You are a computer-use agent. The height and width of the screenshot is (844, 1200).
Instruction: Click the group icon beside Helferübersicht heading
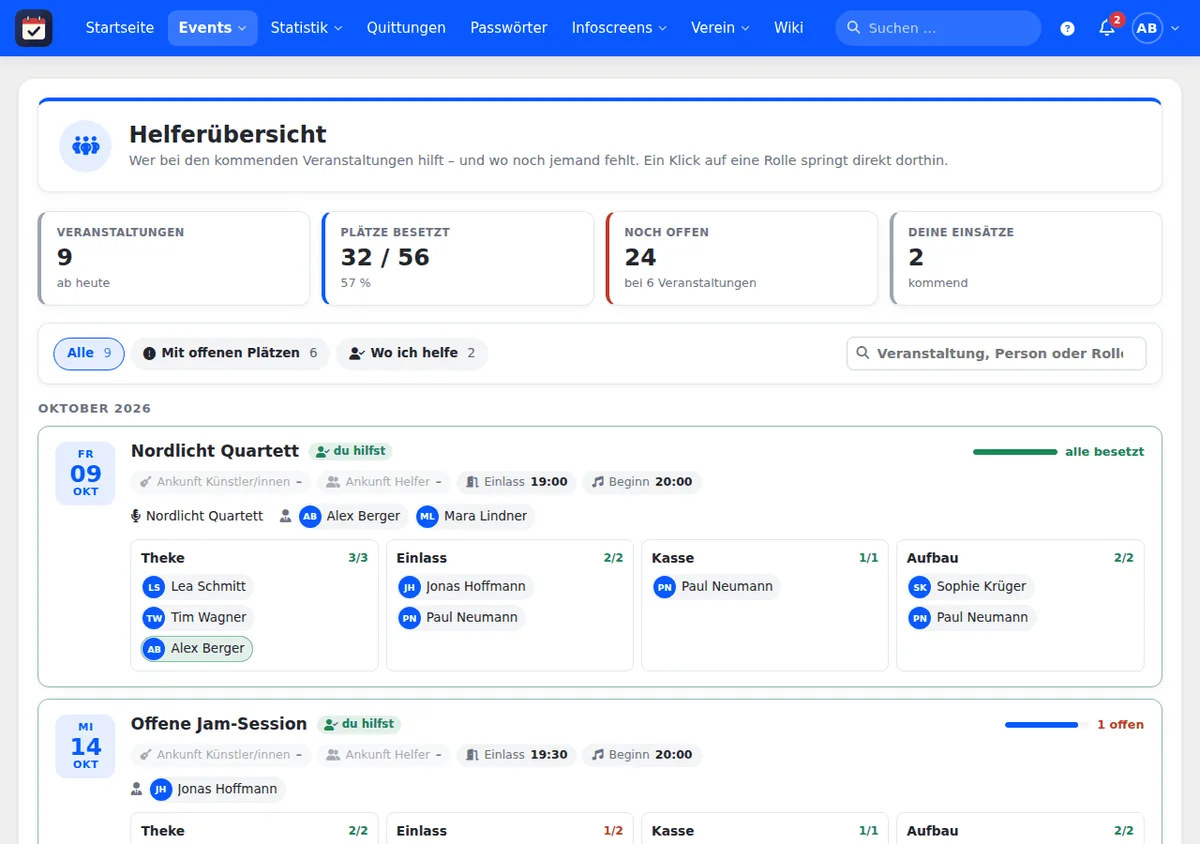click(86, 146)
